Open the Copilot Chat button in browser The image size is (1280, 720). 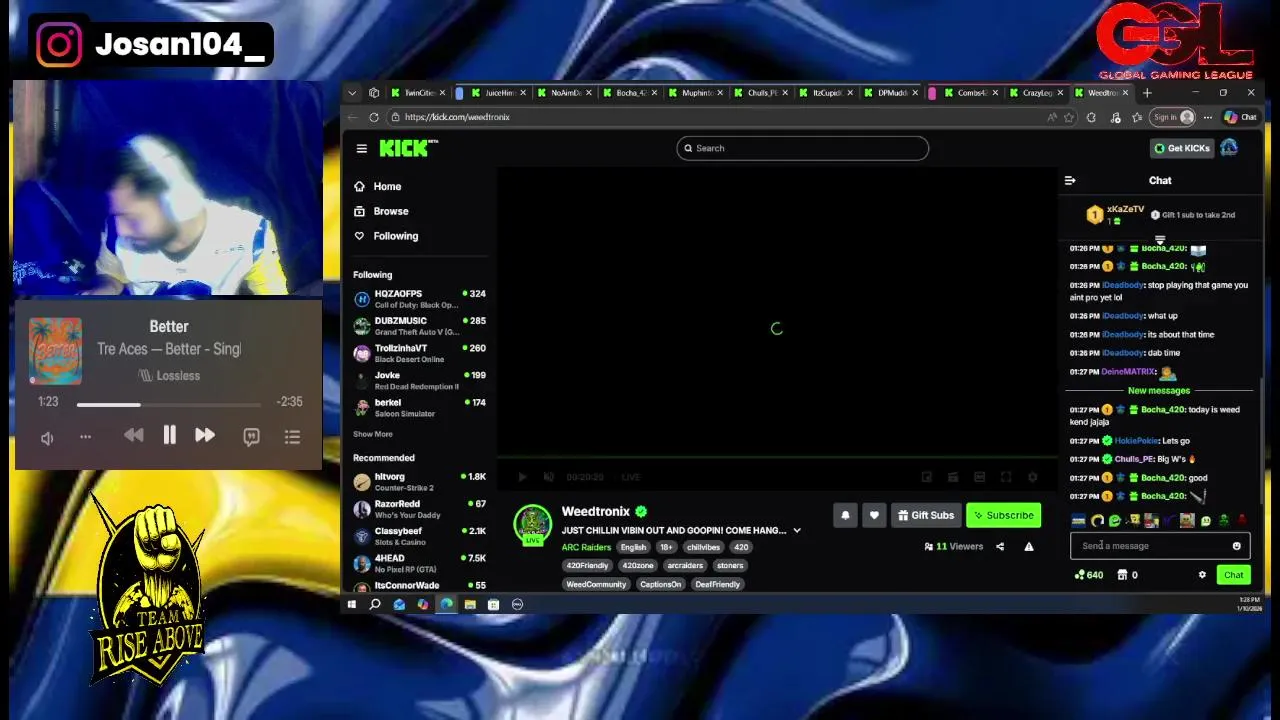coord(1241,117)
